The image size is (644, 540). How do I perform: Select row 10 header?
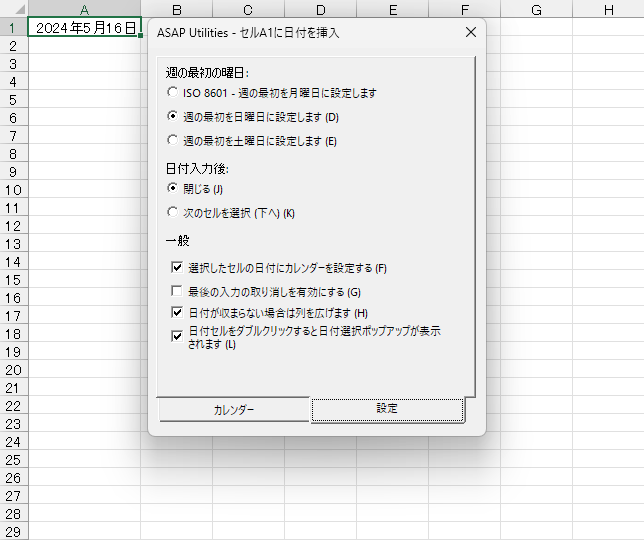click(x=14, y=189)
